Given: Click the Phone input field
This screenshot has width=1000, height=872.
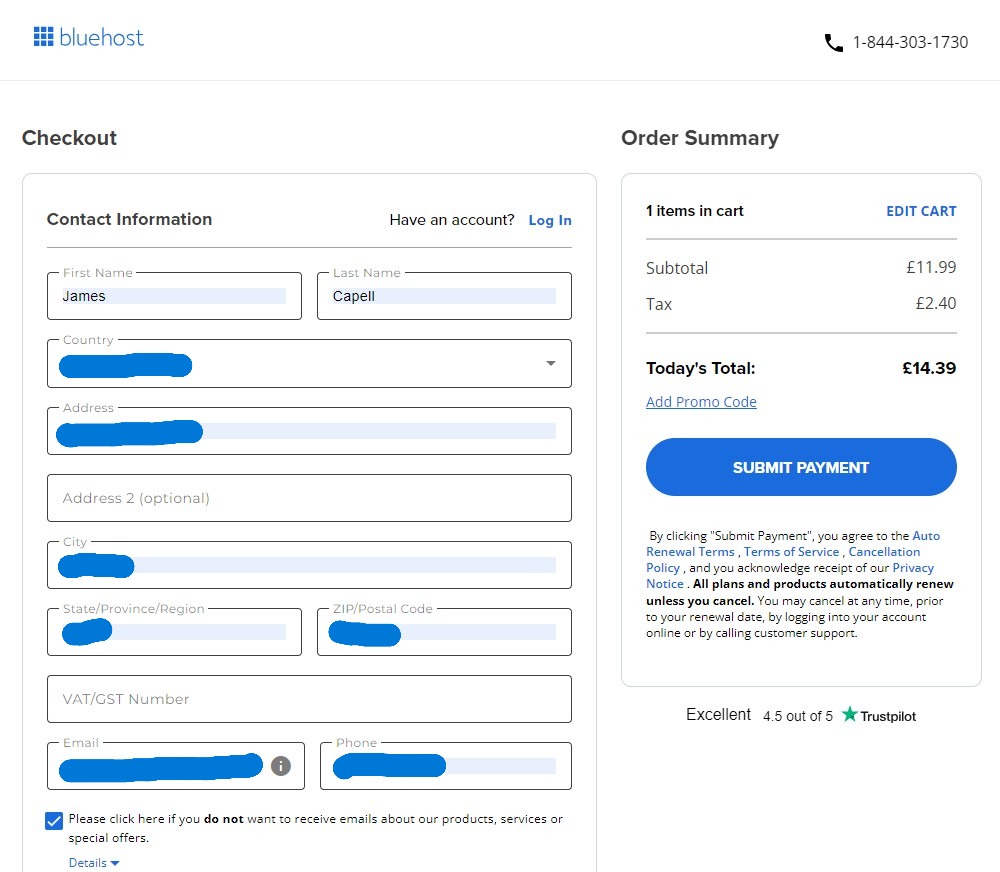Looking at the screenshot, I should (x=446, y=766).
